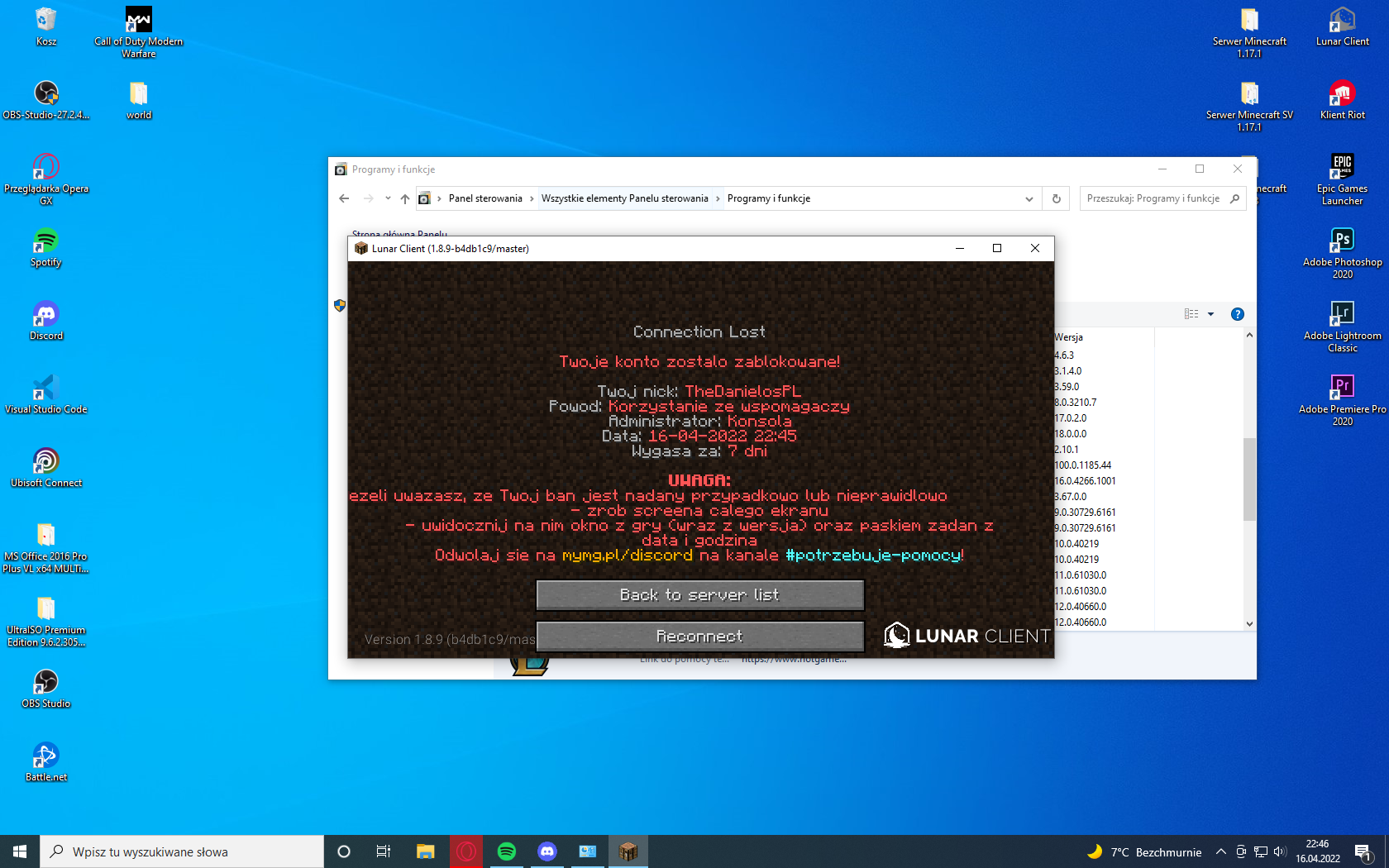Open Adobe Lightroom Classic shortcut
Image resolution: width=1389 pixels, height=868 pixels.
point(1343,327)
